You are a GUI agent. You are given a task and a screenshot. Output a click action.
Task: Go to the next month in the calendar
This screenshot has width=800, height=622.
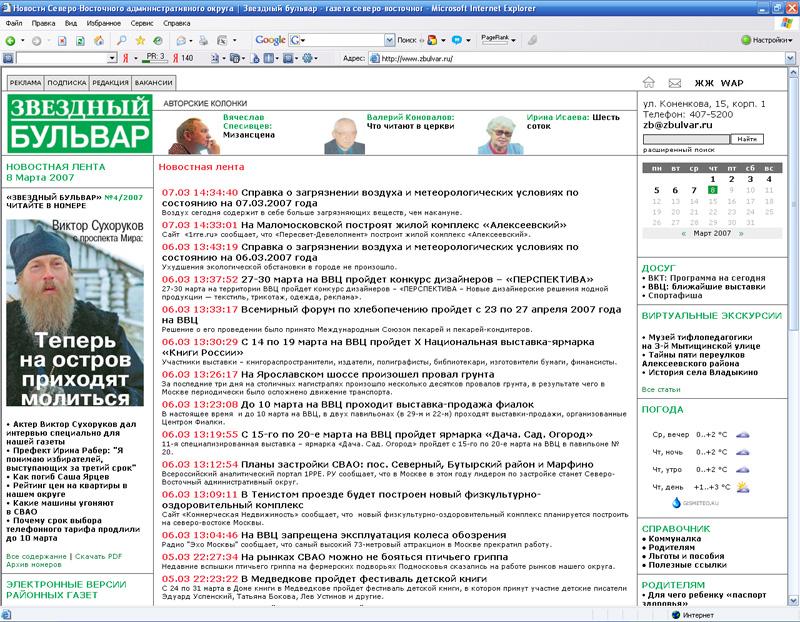tap(741, 233)
